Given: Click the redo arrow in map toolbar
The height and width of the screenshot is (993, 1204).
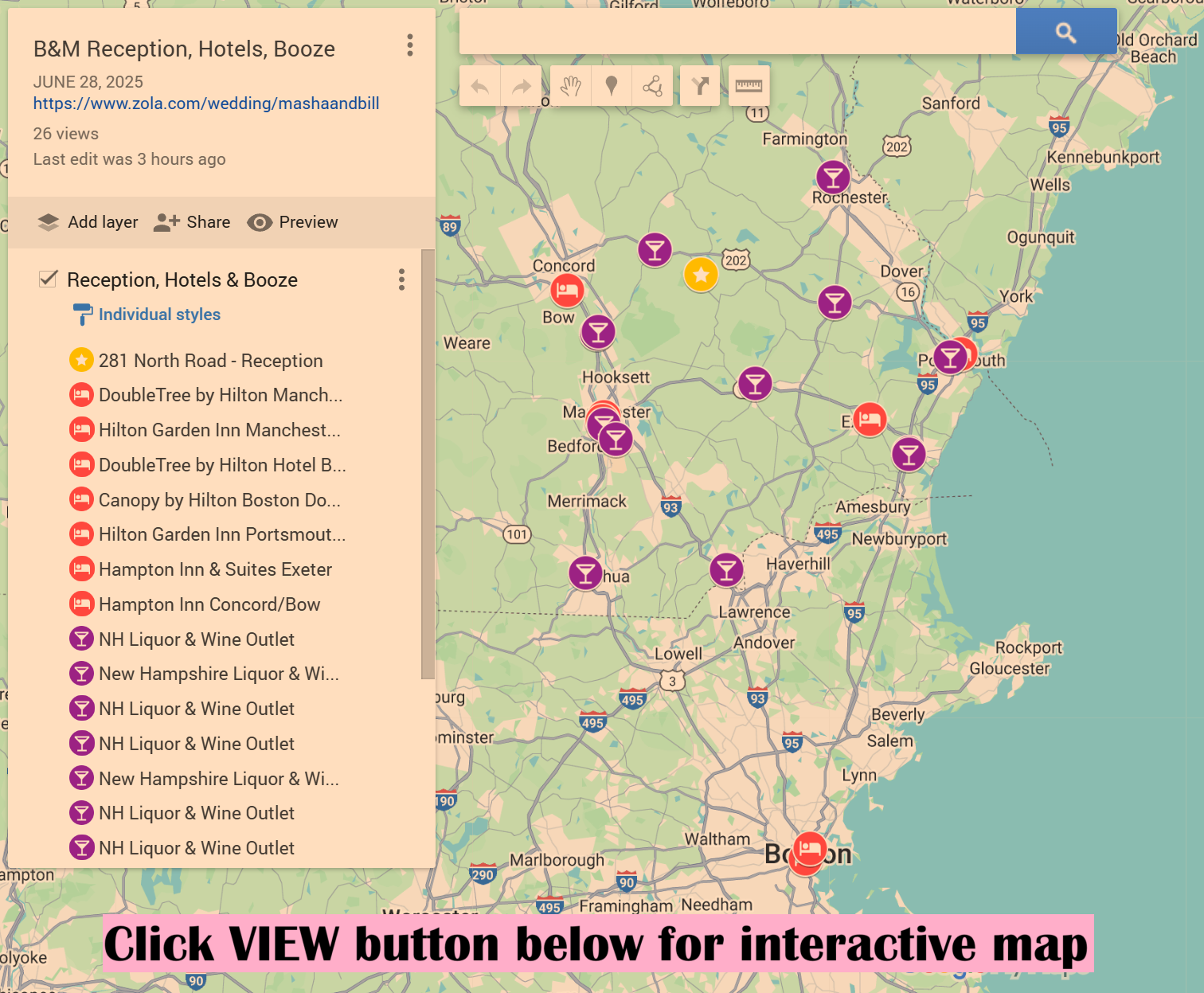Looking at the screenshot, I should [x=522, y=86].
